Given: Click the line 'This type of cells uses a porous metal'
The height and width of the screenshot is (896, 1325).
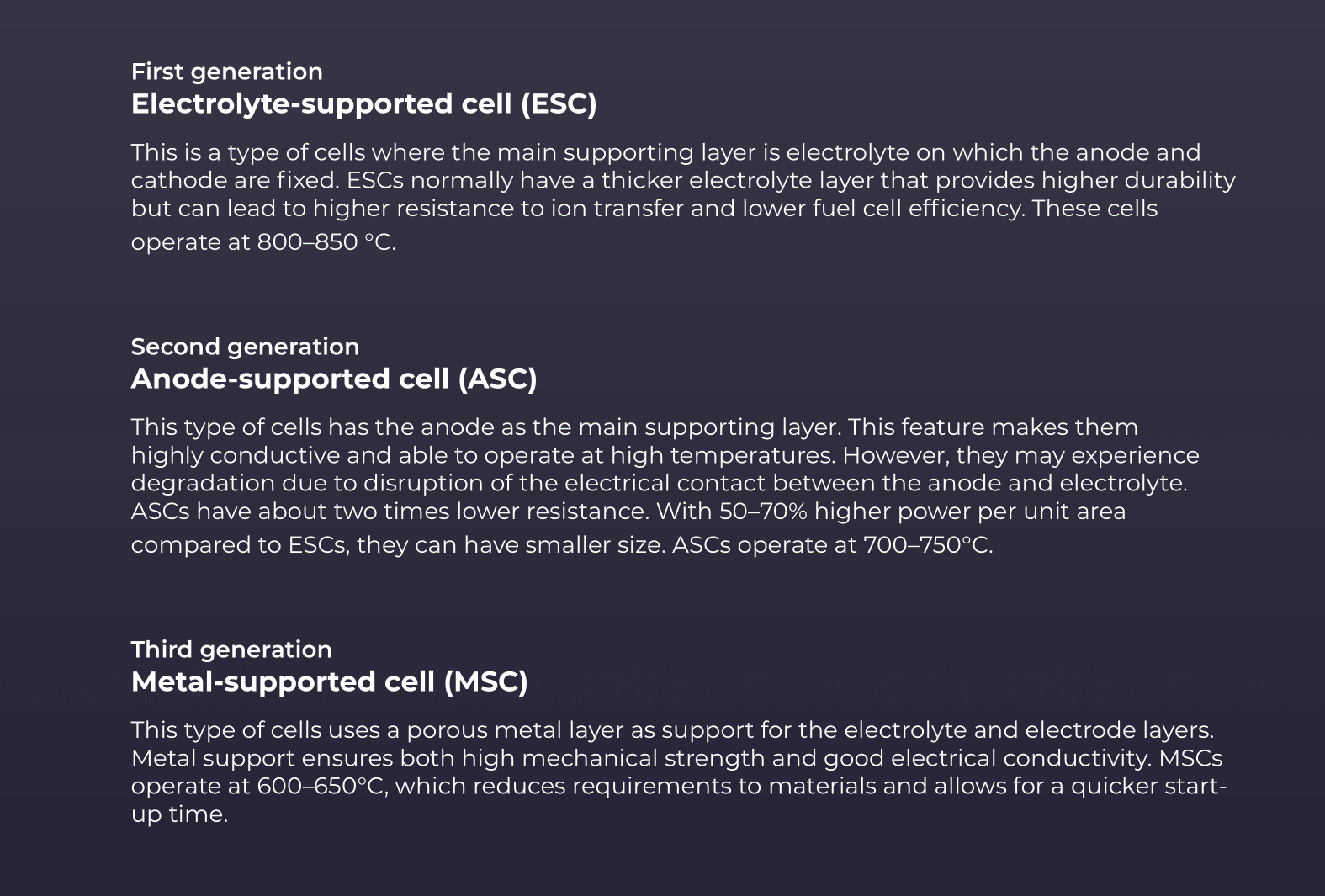Looking at the screenshot, I should (672, 730).
